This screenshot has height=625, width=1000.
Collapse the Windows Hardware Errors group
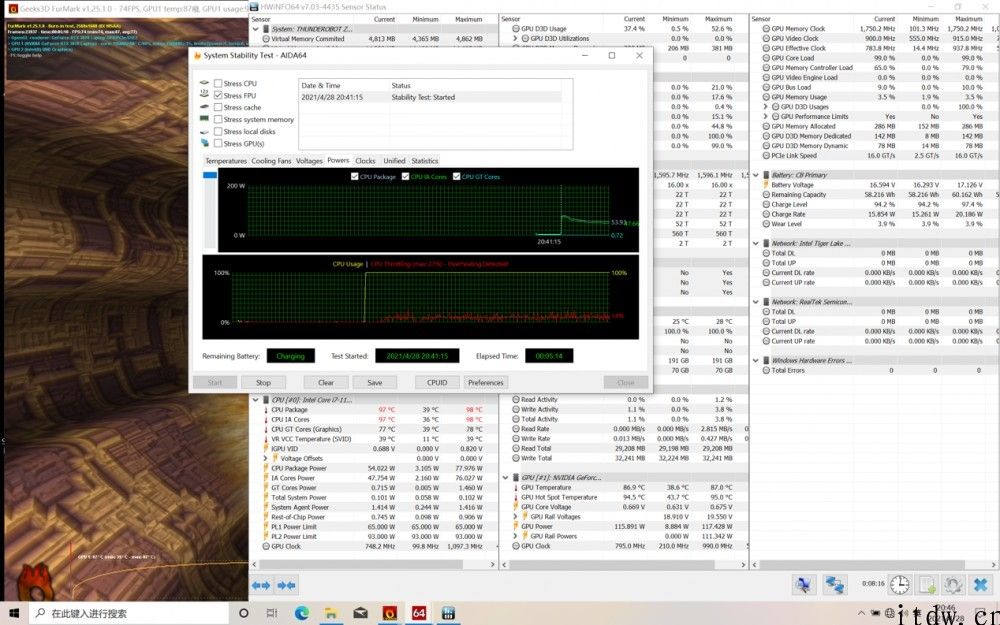(756, 360)
